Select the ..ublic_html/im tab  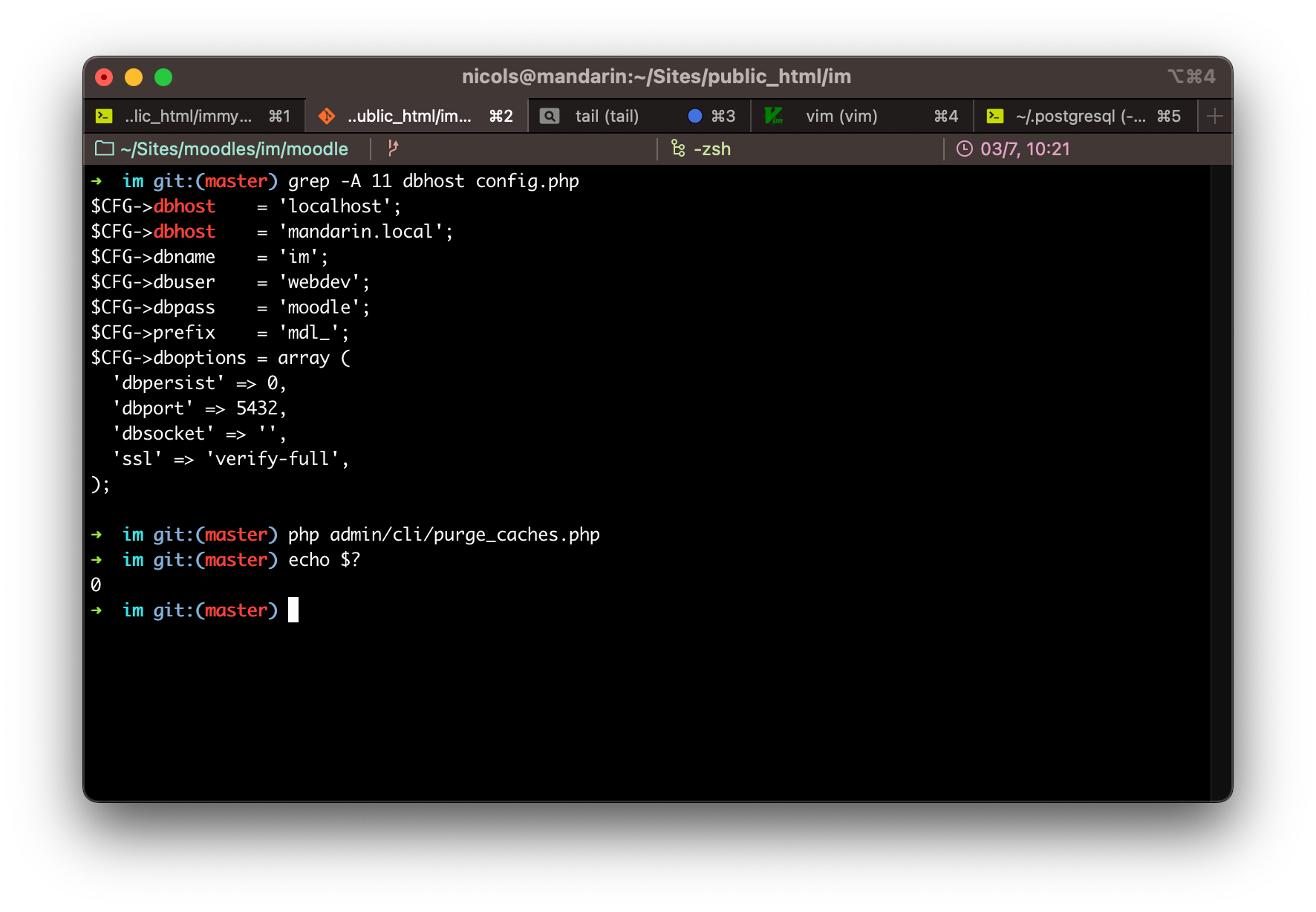click(x=417, y=116)
